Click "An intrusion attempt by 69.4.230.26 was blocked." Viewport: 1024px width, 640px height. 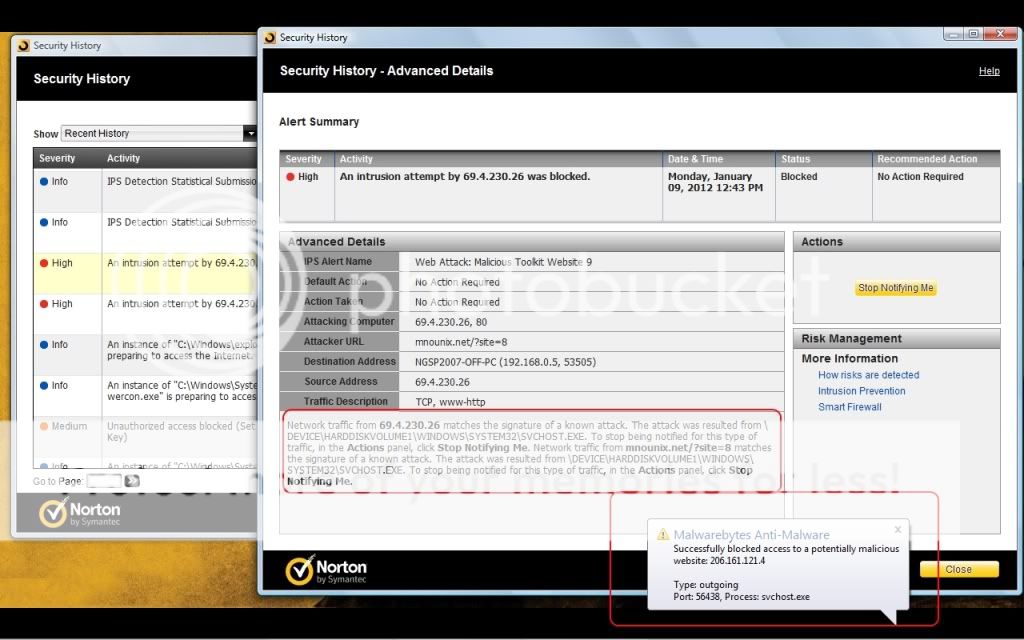(464, 176)
